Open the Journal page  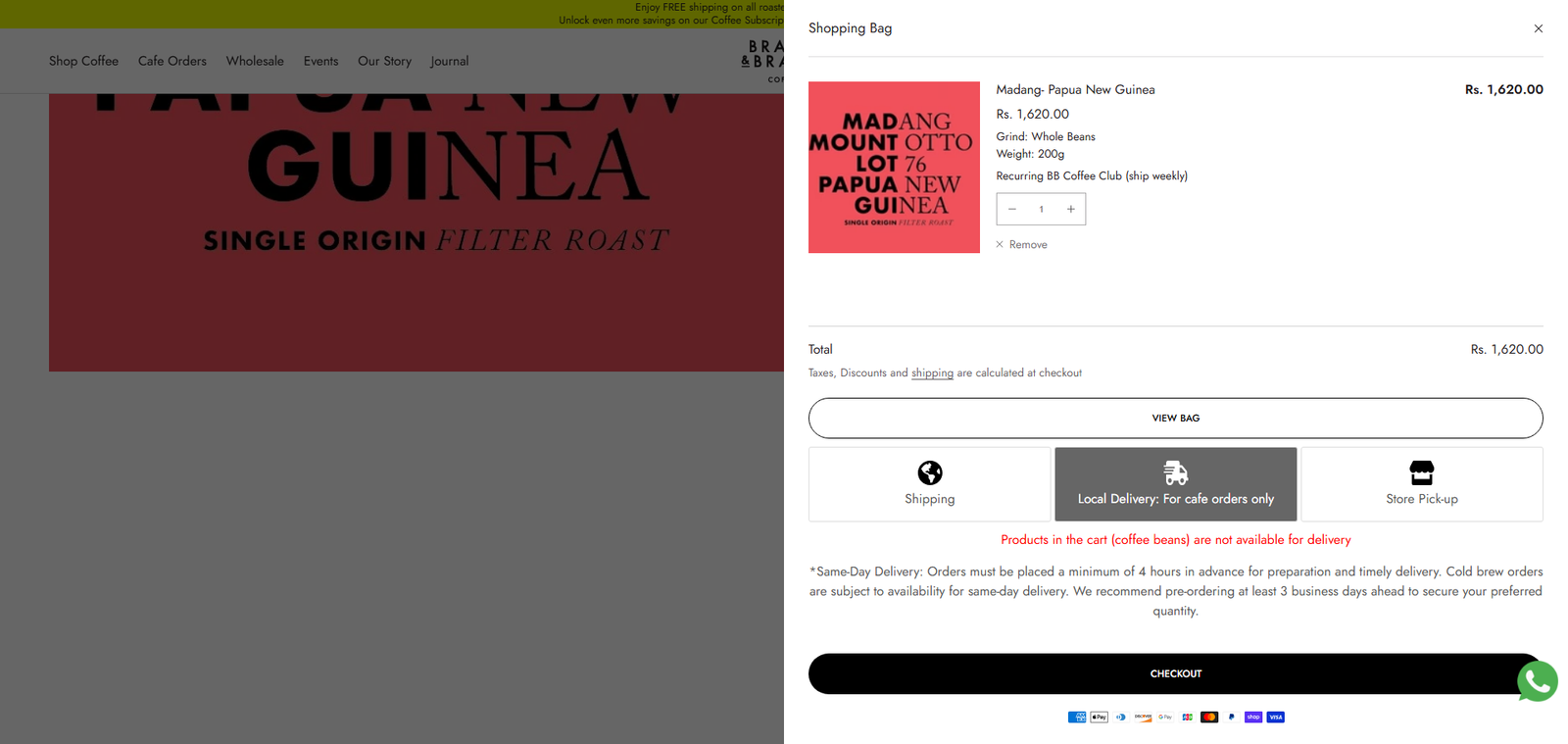tap(450, 61)
